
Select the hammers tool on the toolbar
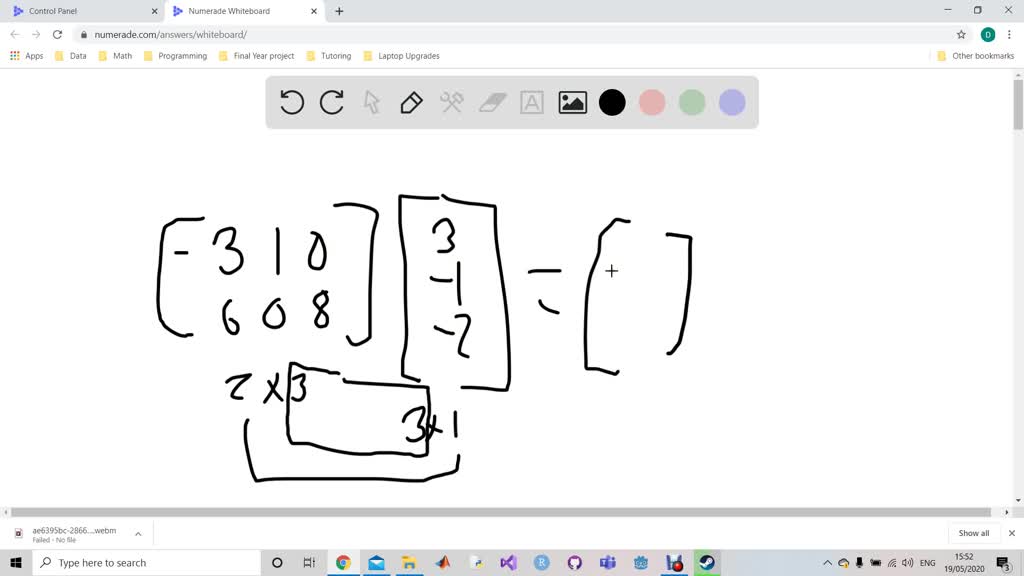tap(451, 102)
